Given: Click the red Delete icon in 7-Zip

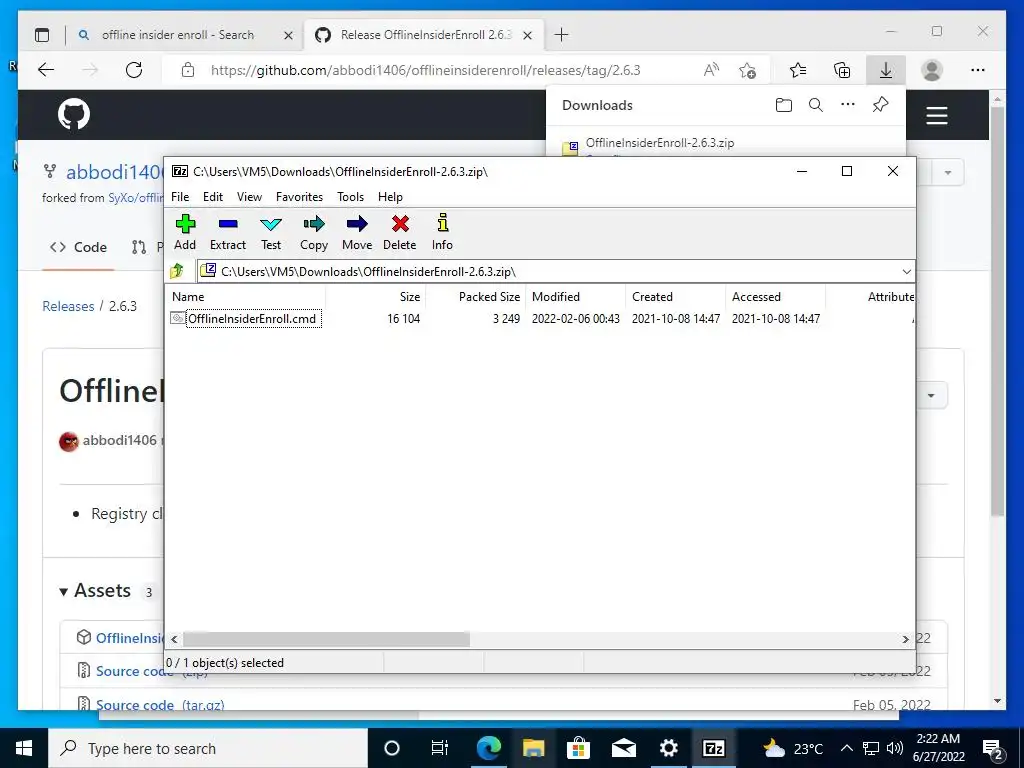Looking at the screenshot, I should click(x=400, y=232).
